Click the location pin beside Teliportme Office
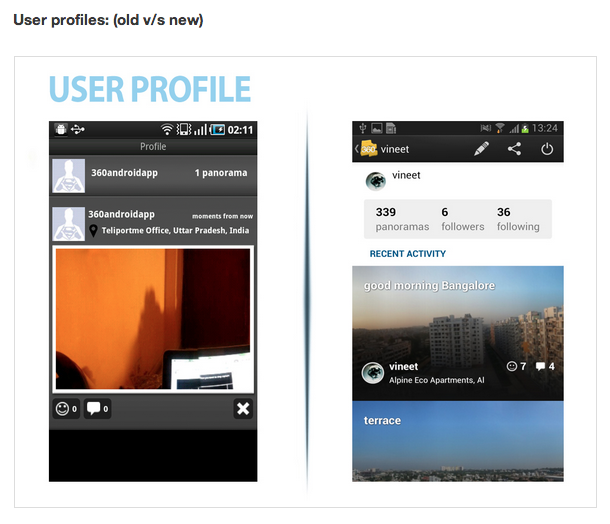 coord(93,231)
